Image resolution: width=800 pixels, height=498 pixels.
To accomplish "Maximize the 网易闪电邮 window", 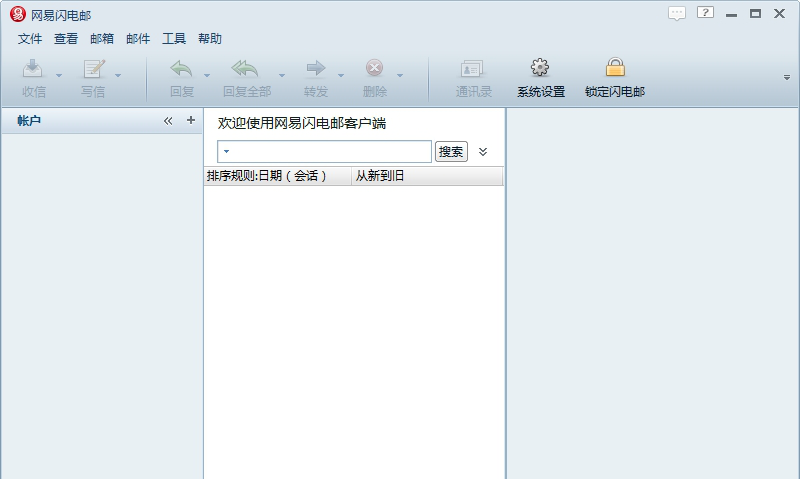I will [x=756, y=14].
